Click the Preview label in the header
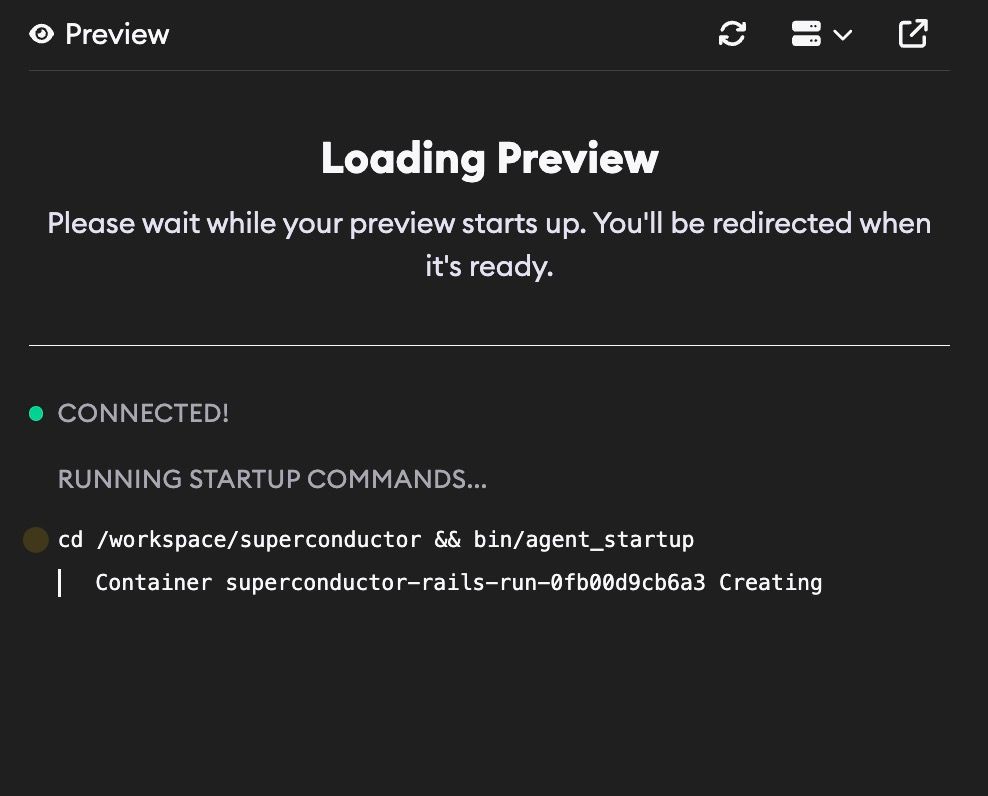 [117, 33]
